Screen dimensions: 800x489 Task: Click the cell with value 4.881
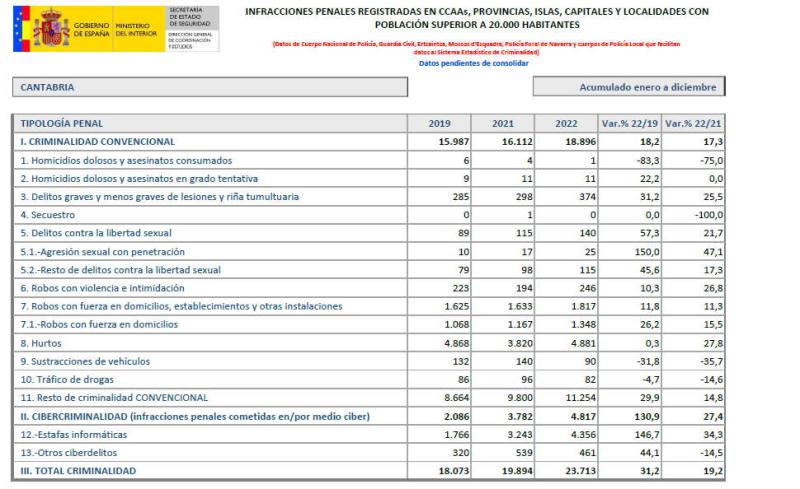pos(566,344)
